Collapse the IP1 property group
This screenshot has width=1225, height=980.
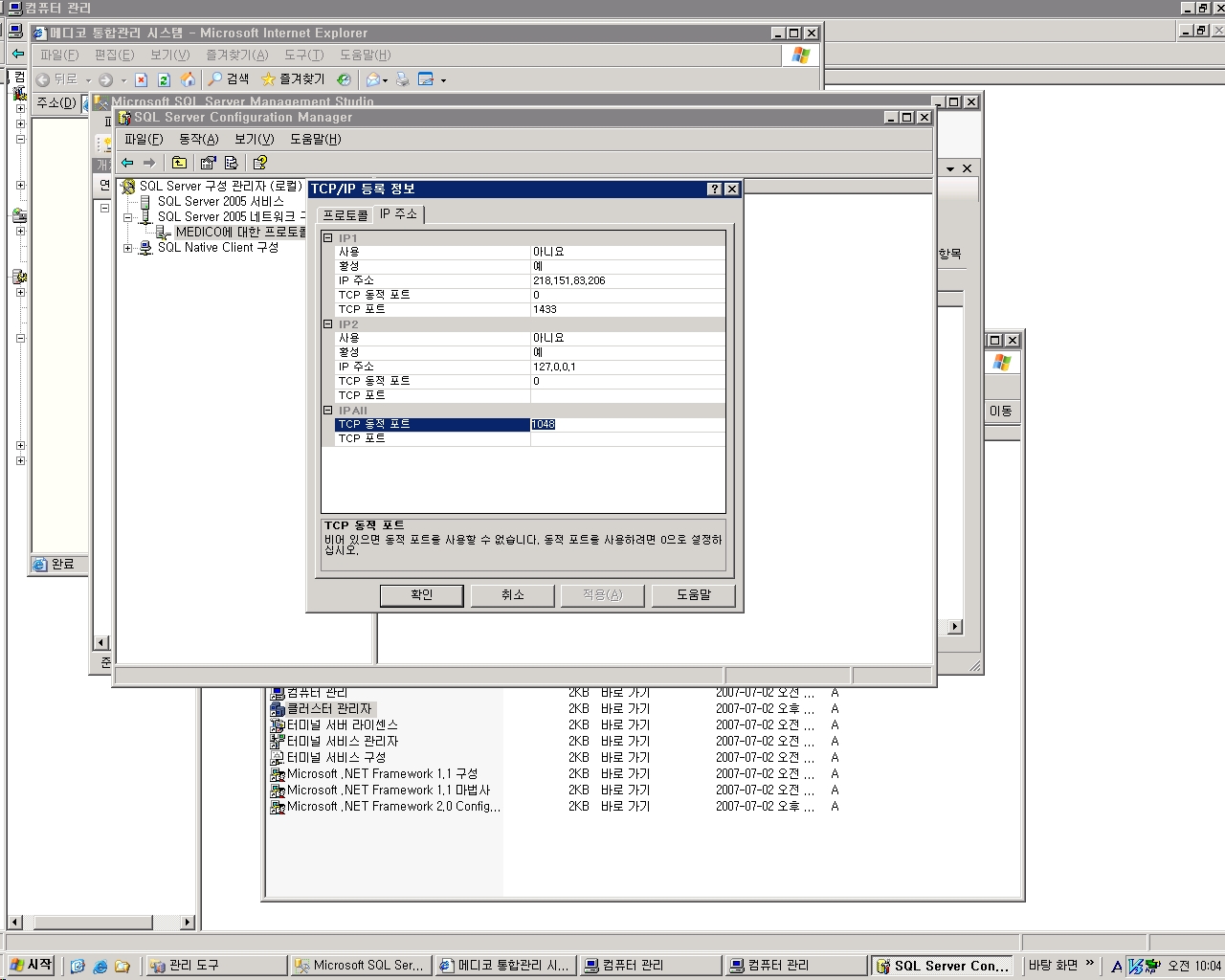[x=328, y=237]
